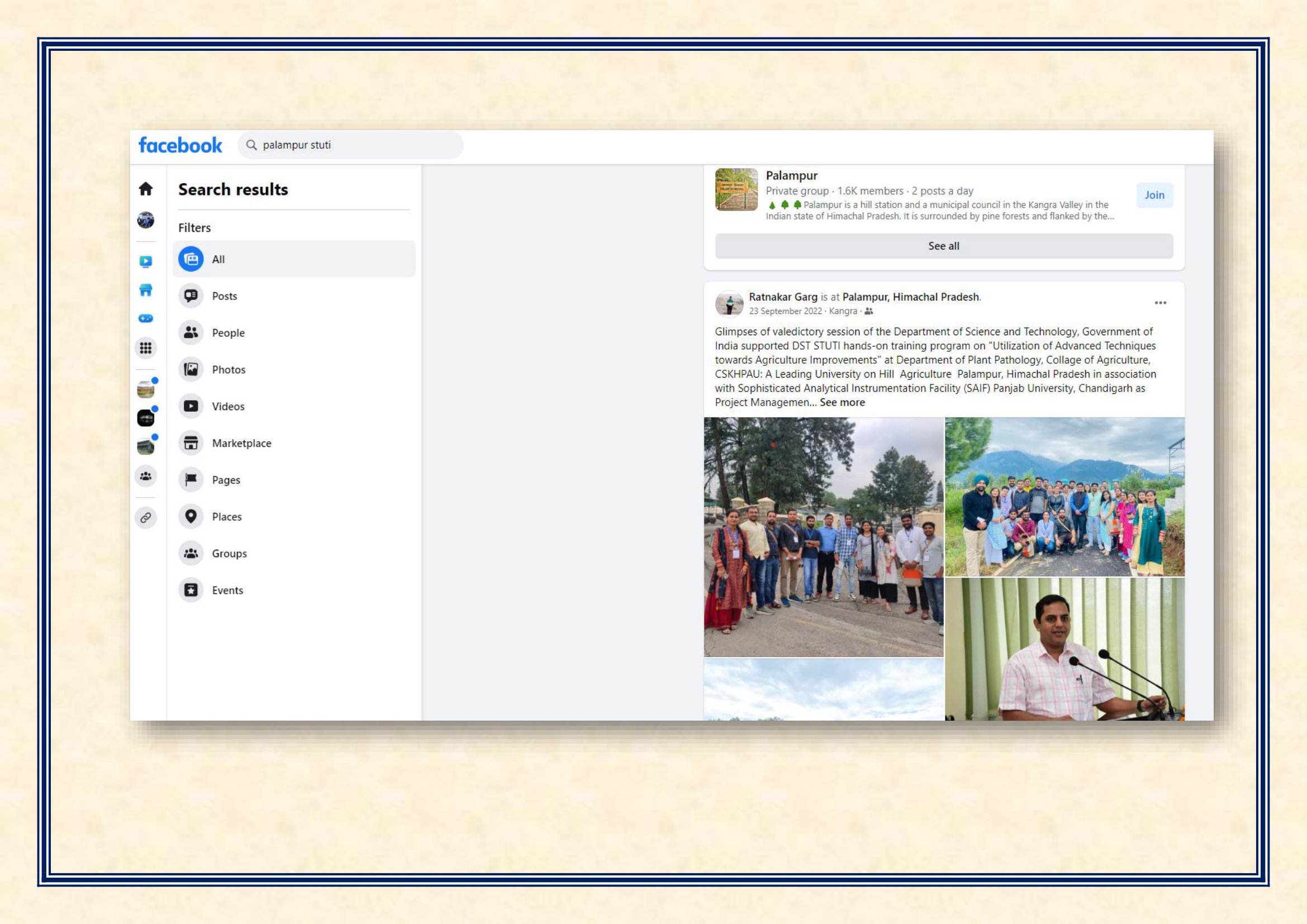Image resolution: width=1307 pixels, height=924 pixels.
Task: Filter results by Marketplace
Action: coord(294,443)
